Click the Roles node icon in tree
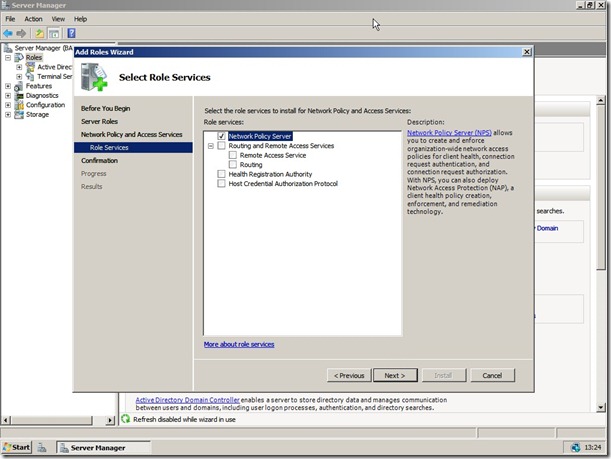The width and height of the screenshot is (611, 459). pyautogui.click(x=19, y=57)
